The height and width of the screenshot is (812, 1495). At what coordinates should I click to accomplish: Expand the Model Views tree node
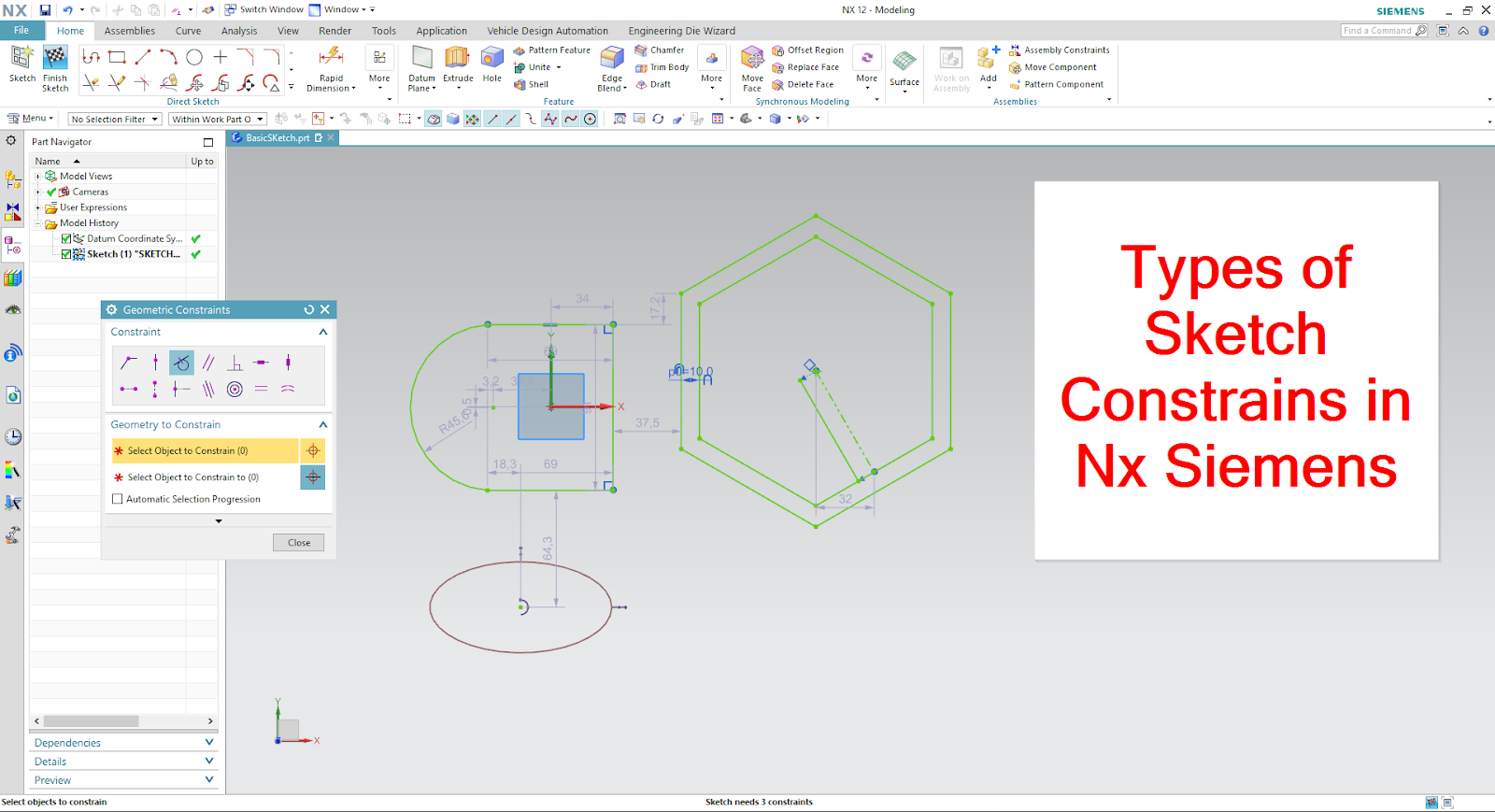[38, 176]
